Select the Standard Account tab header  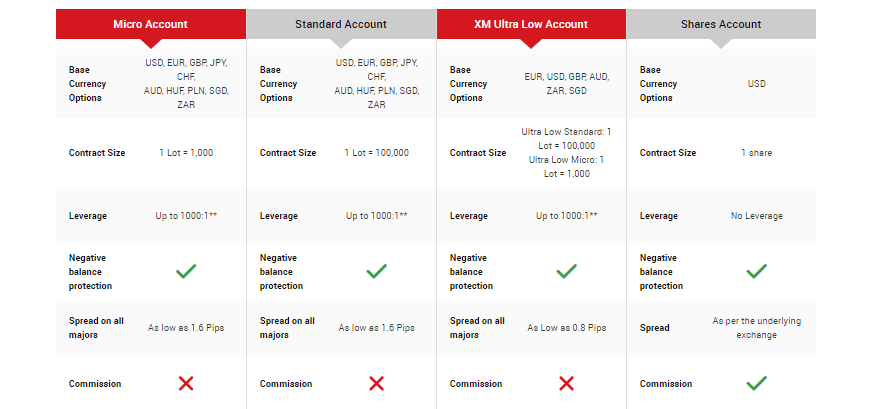pyautogui.click(x=341, y=24)
